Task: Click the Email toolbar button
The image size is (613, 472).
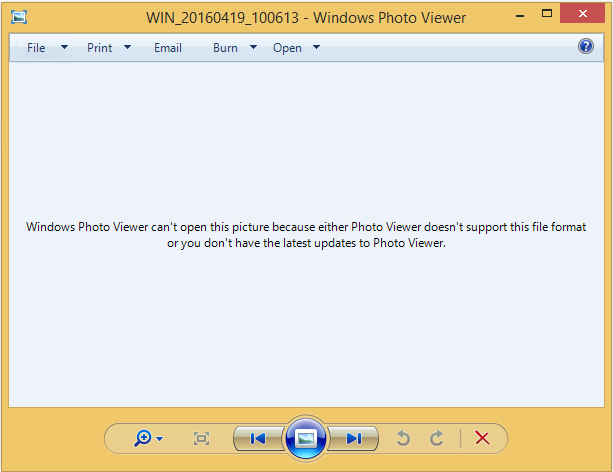Action: point(168,48)
